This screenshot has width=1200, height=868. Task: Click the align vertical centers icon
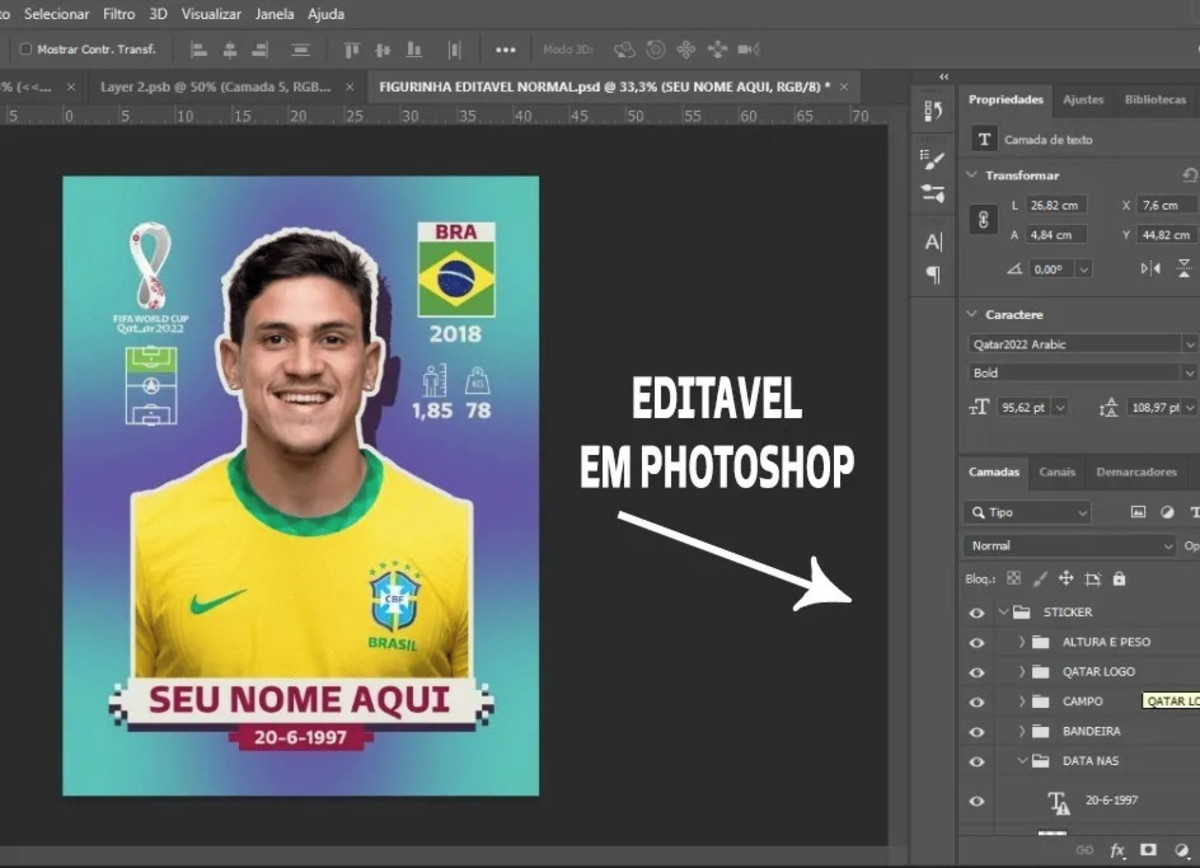click(x=382, y=49)
